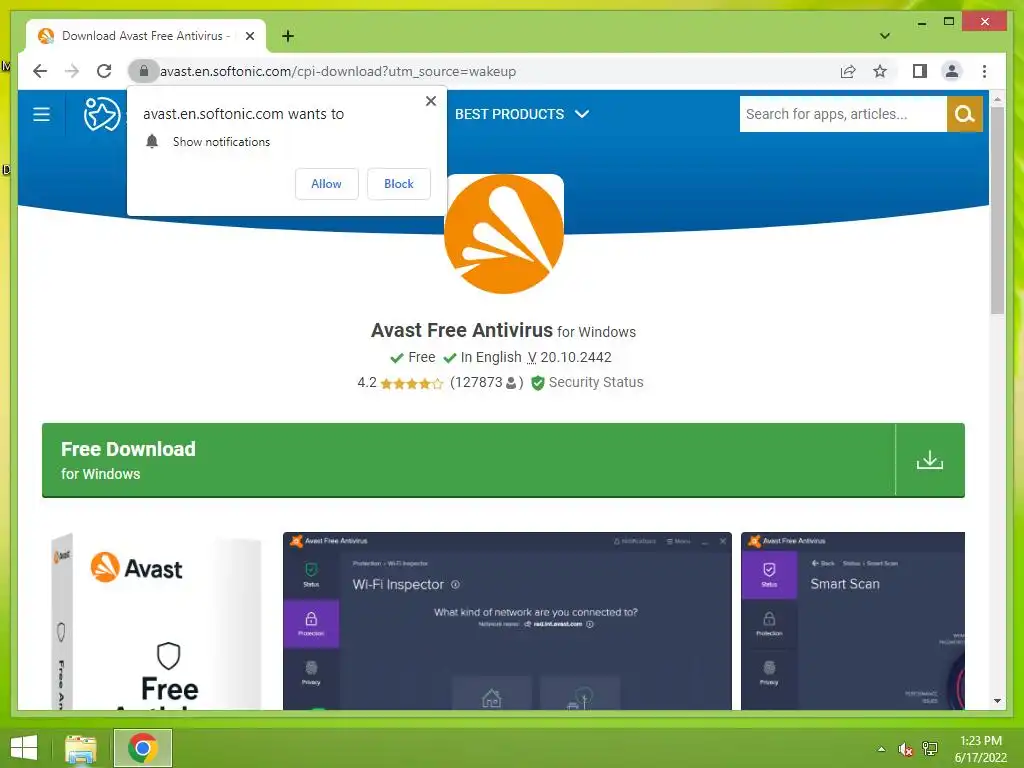This screenshot has width=1024, height=768.
Task: Open the Smart Scan screenshot
Action: tap(852, 621)
